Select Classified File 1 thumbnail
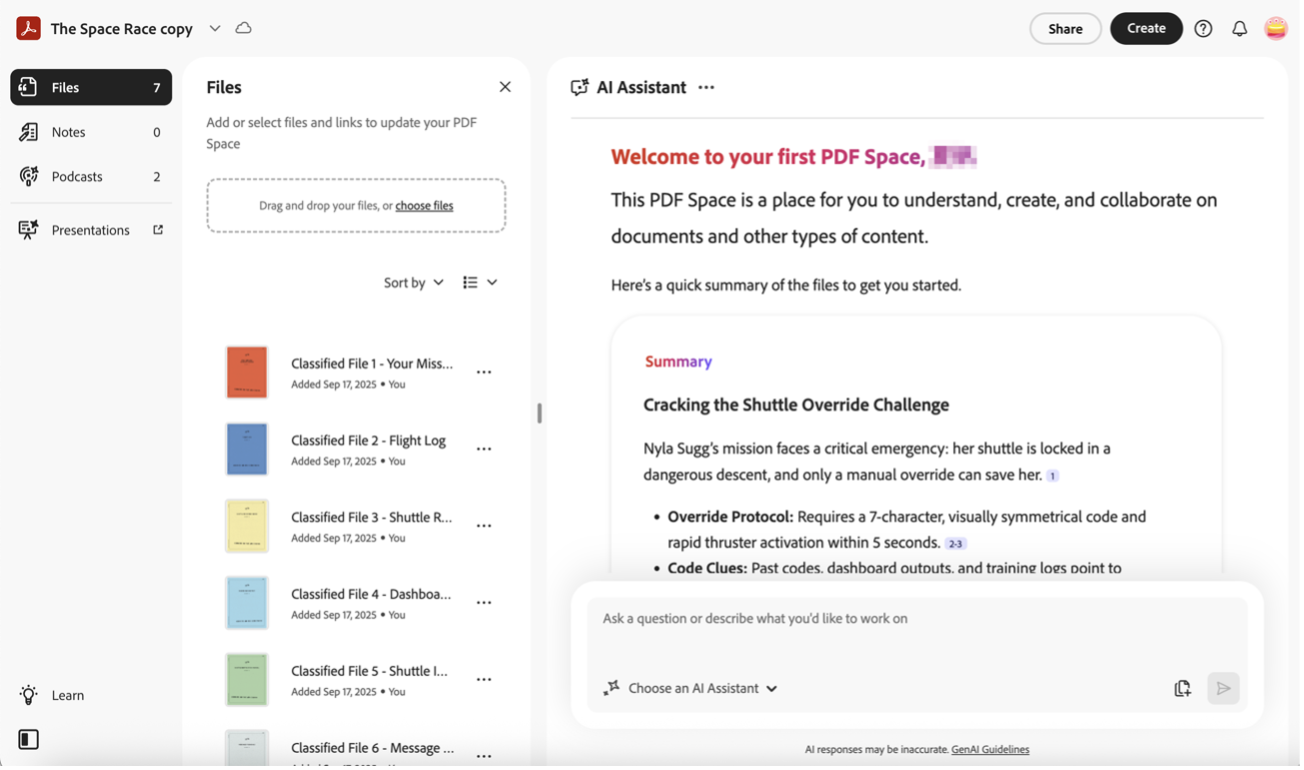The height and width of the screenshot is (770, 1304). coord(247,372)
